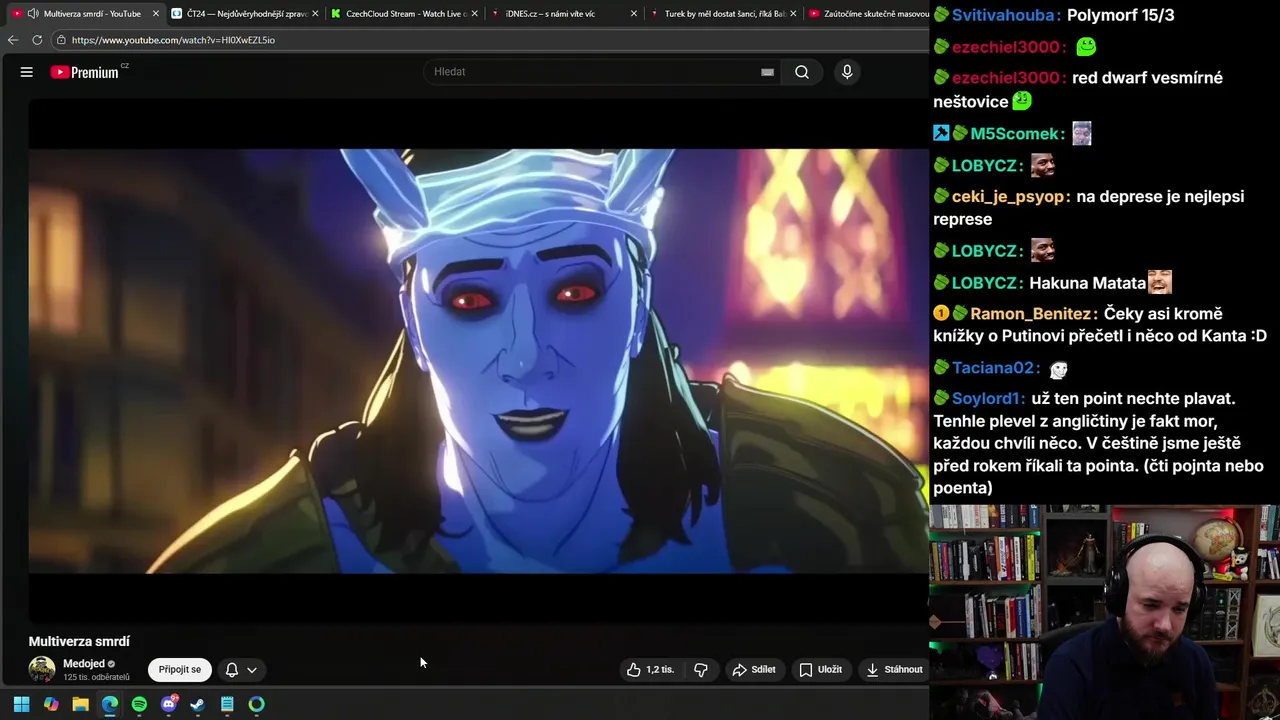
Task: Open the on-screen keyboard icon in search
Action: pos(767,72)
